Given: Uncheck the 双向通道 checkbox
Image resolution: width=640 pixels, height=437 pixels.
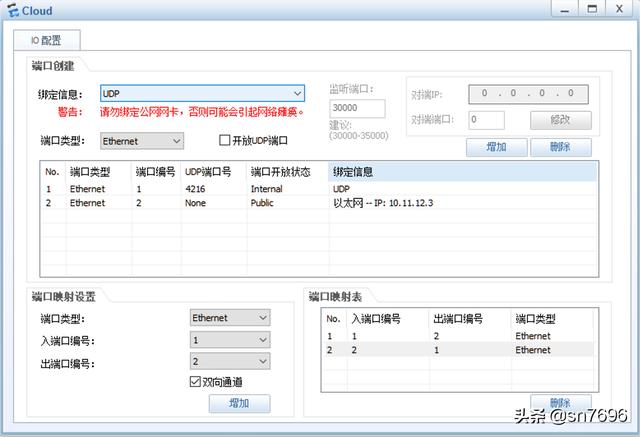Looking at the screenshot, I should [x=195, y=382].
